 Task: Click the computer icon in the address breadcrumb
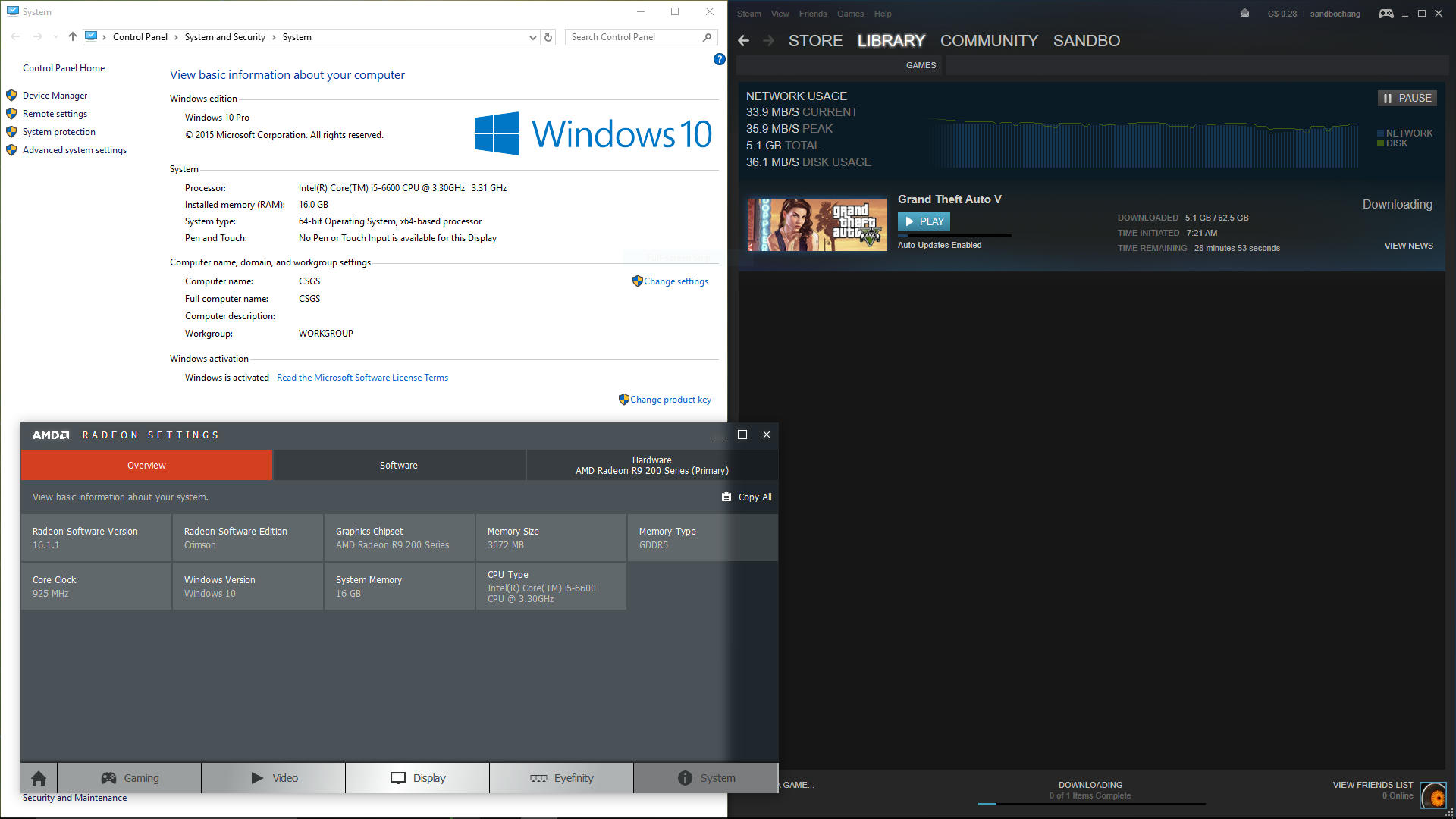[91, 36]
